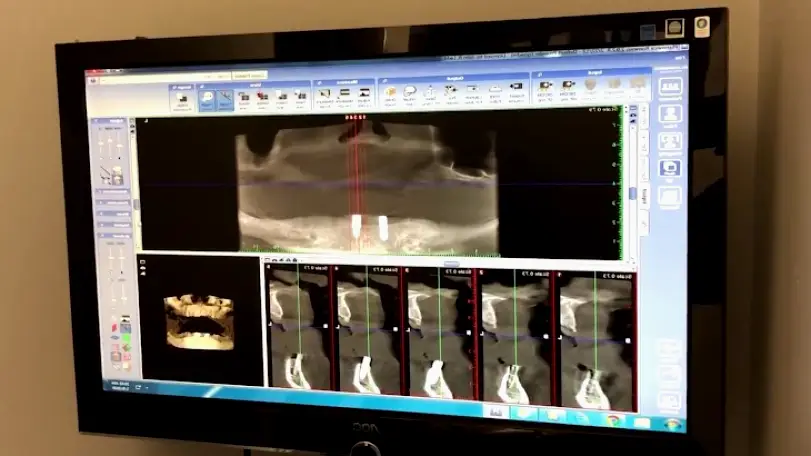Click the diagonal tool icon beside the skull icon
Image resolution: width=811 pixels, height=456 pixels.
tap(106, 175)
